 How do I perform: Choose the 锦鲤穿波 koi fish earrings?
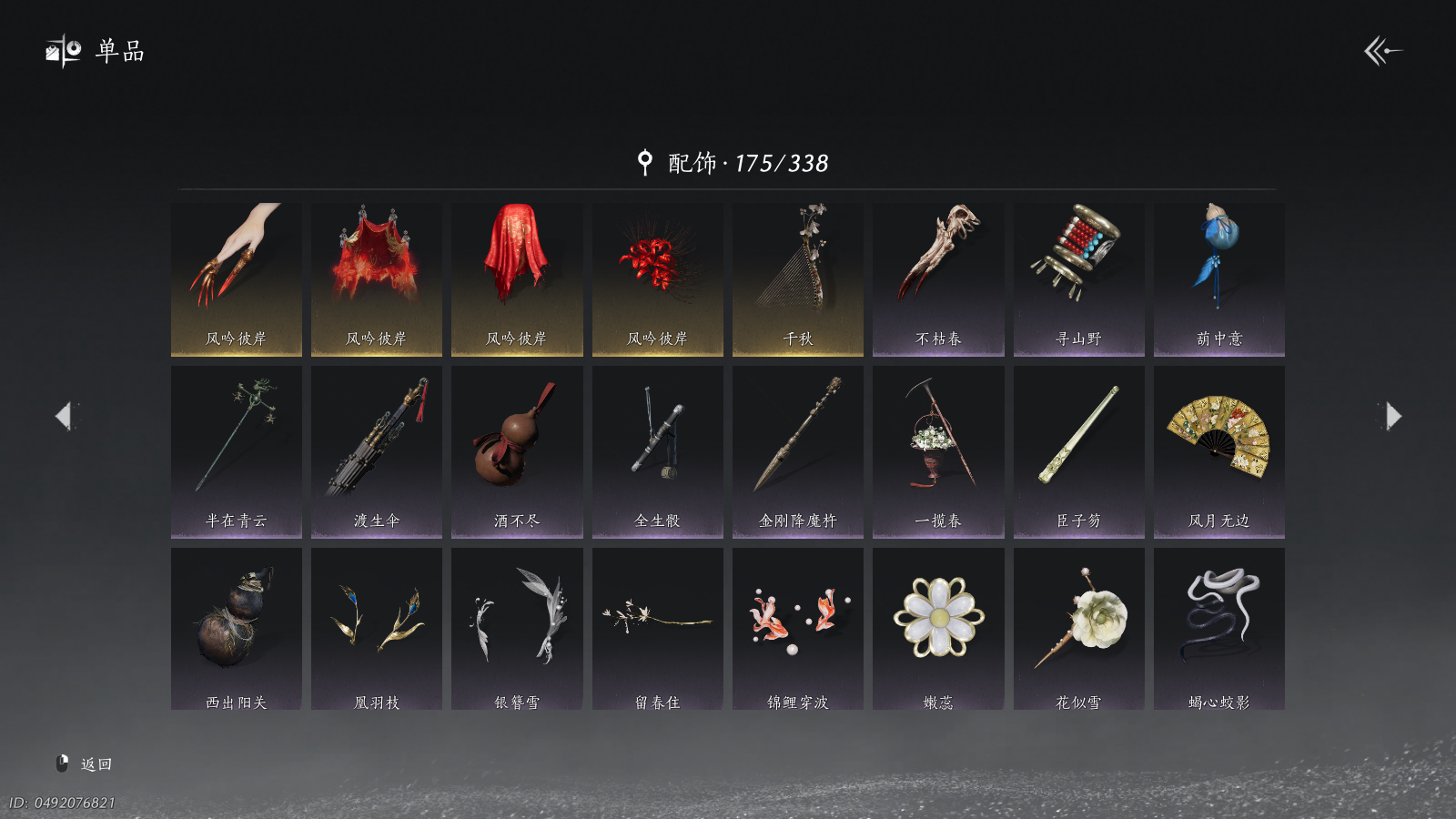(x=798, y=629)
